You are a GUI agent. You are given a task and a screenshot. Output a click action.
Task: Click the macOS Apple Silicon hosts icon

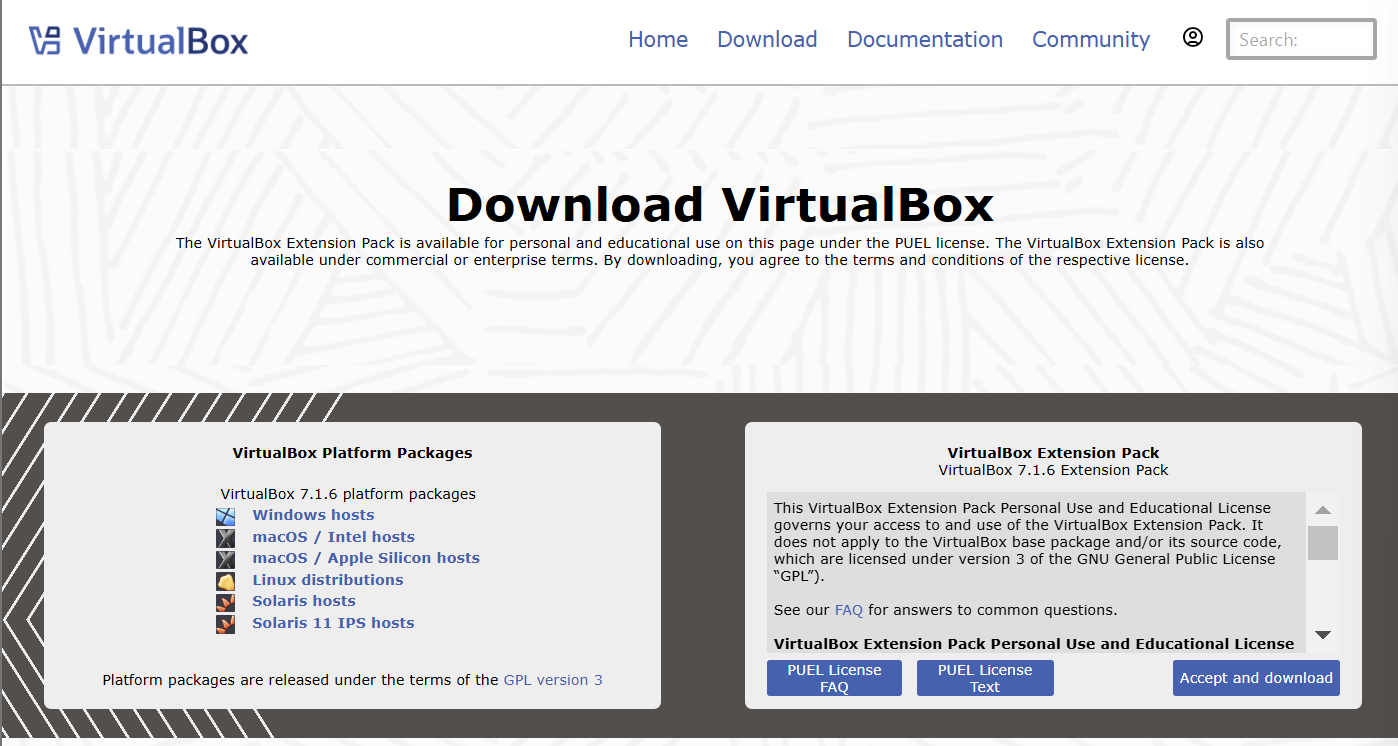(x=226, y=559)
